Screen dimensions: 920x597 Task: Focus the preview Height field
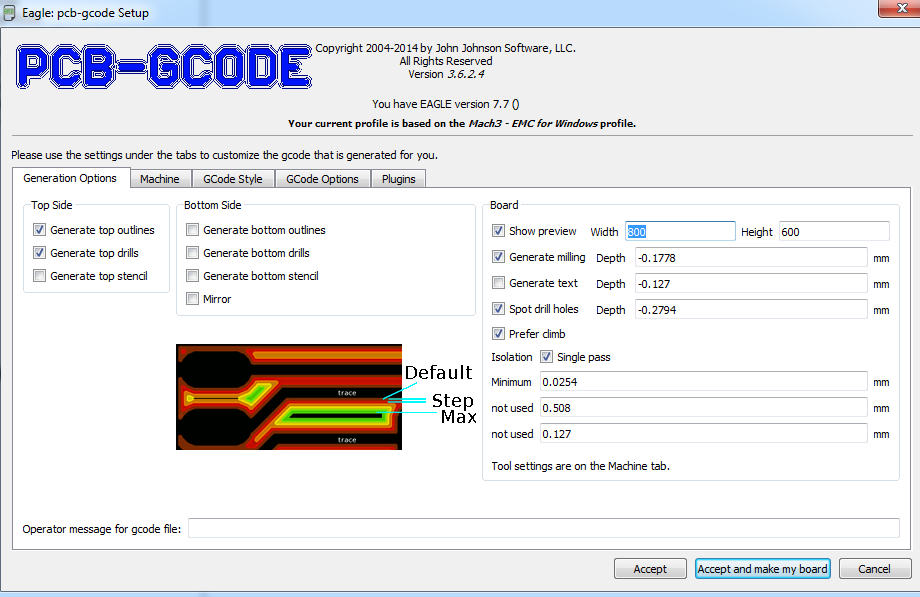(834, 231)
